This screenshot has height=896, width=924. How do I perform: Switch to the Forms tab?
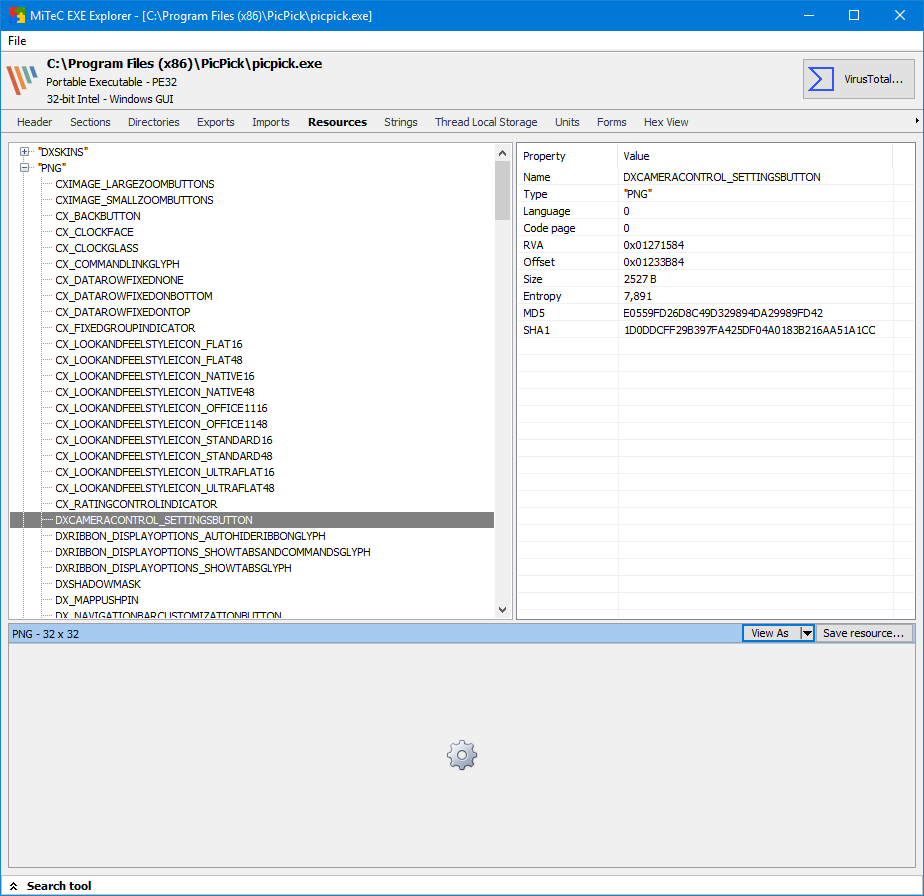[x=612, y=122]
